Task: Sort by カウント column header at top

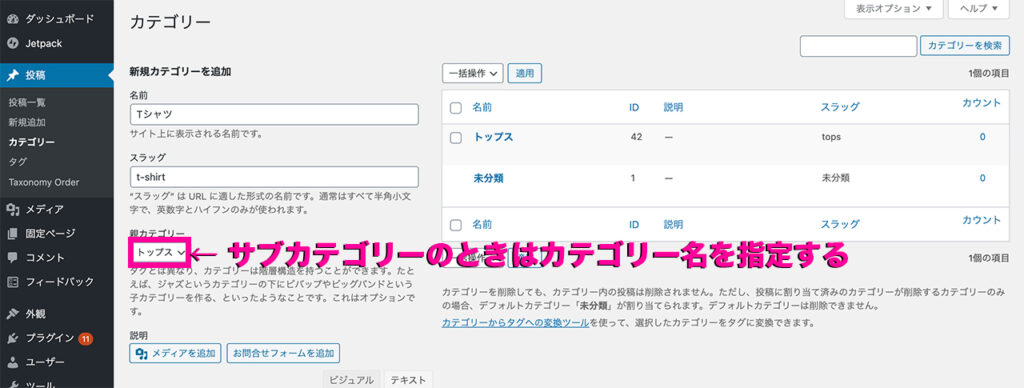Action: point(982,103)
